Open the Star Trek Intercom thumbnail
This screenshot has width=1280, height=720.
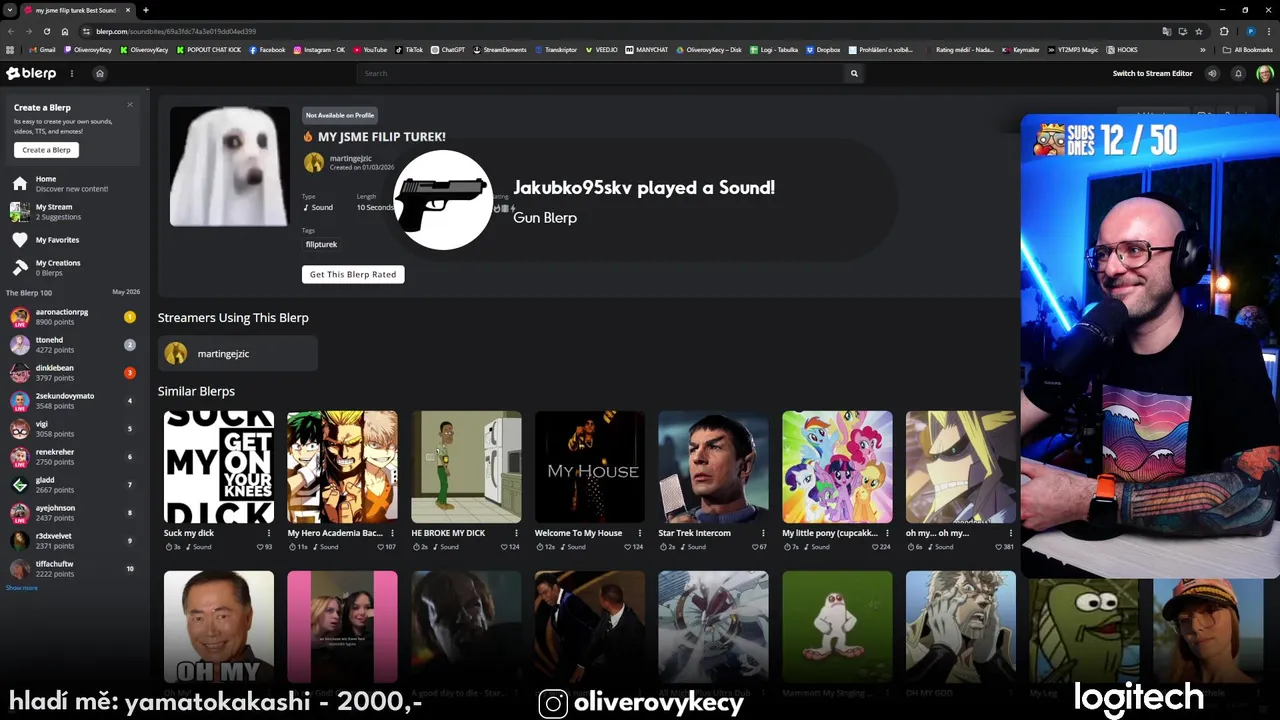pos(713,467)
